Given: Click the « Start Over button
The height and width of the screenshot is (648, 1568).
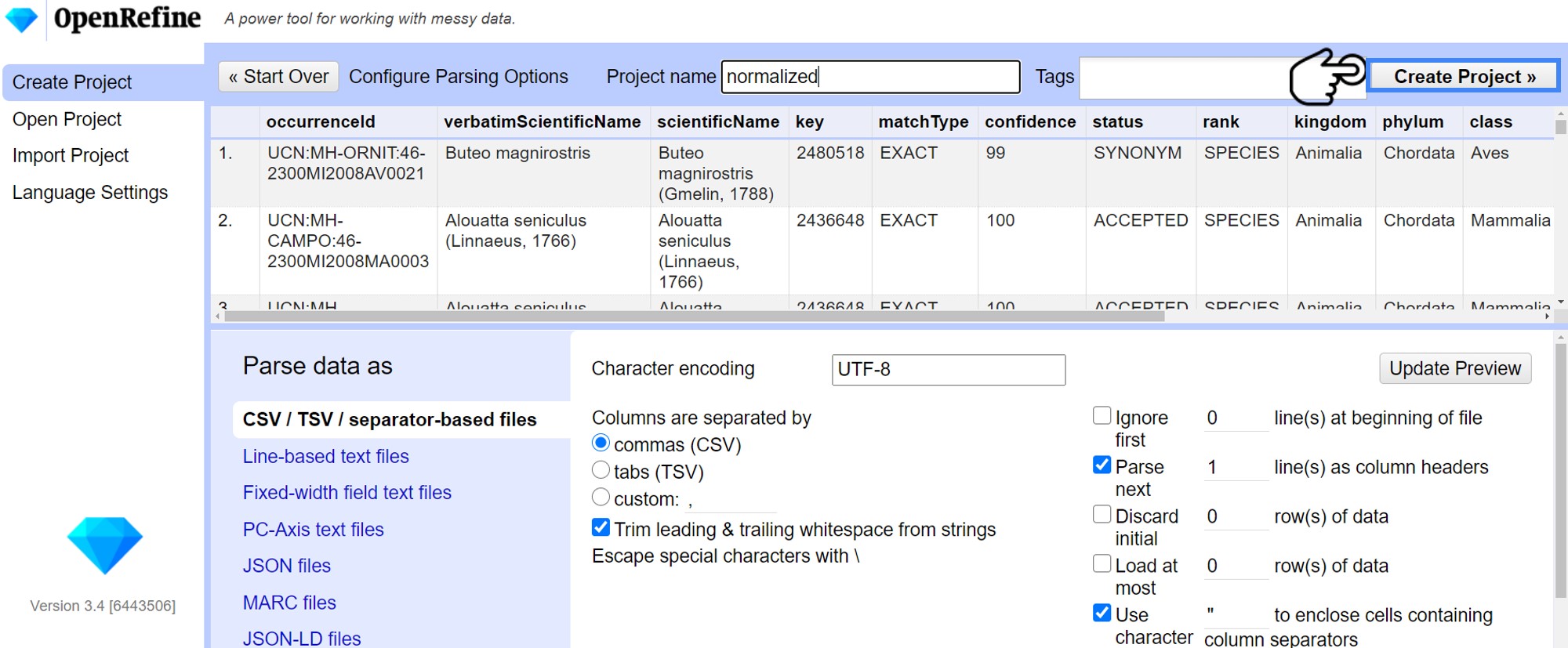Looking at the screenshot, I should tap(278, 77).
